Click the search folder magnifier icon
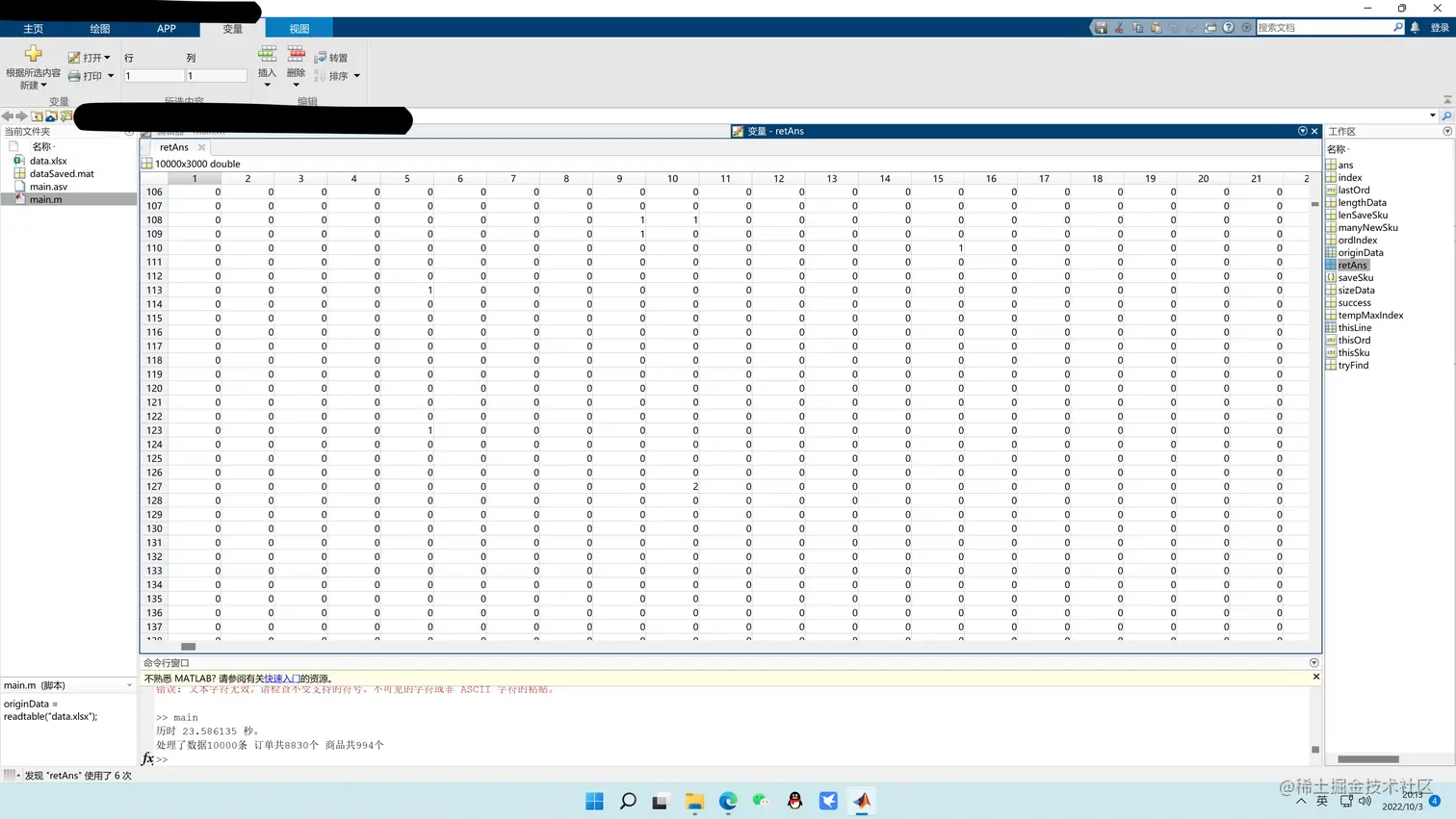 tap(1446, 115)
